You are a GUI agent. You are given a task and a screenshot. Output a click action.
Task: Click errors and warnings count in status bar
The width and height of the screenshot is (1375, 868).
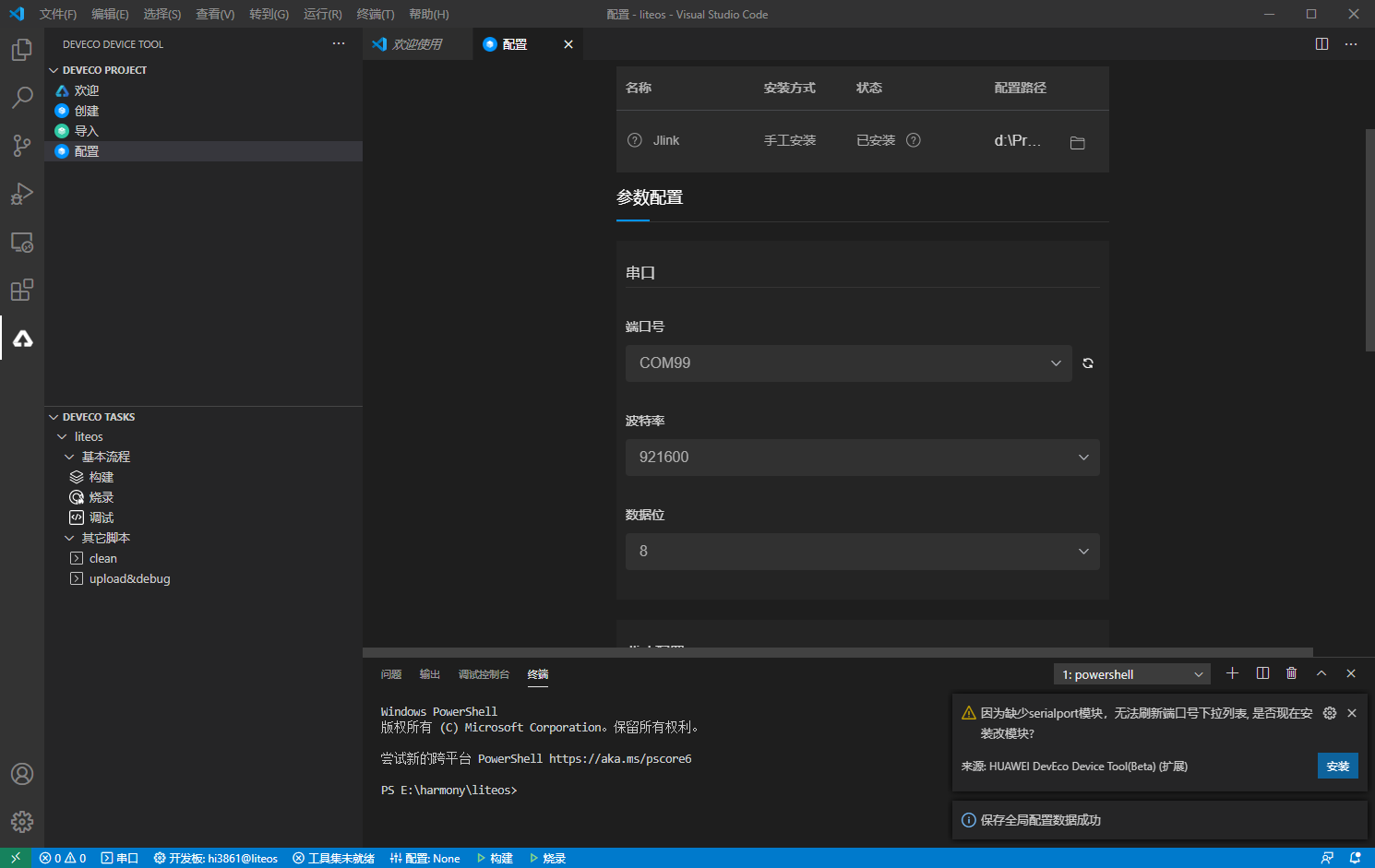click(x=63, y=858)
